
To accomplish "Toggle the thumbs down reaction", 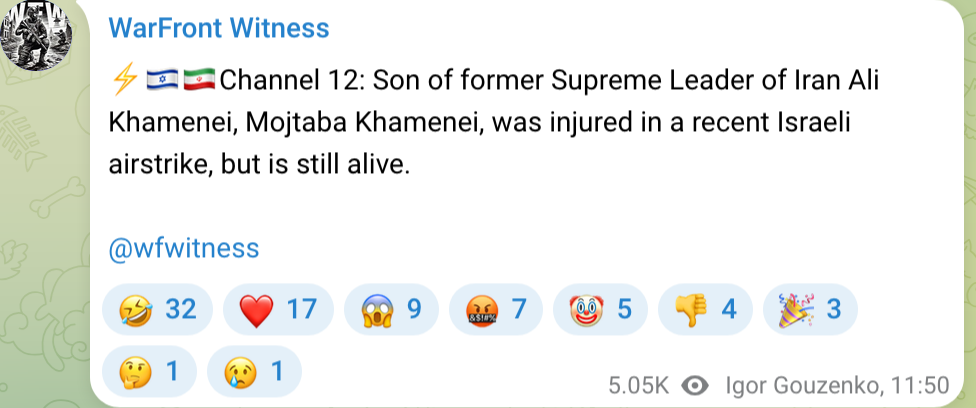I will pos(706,310).
